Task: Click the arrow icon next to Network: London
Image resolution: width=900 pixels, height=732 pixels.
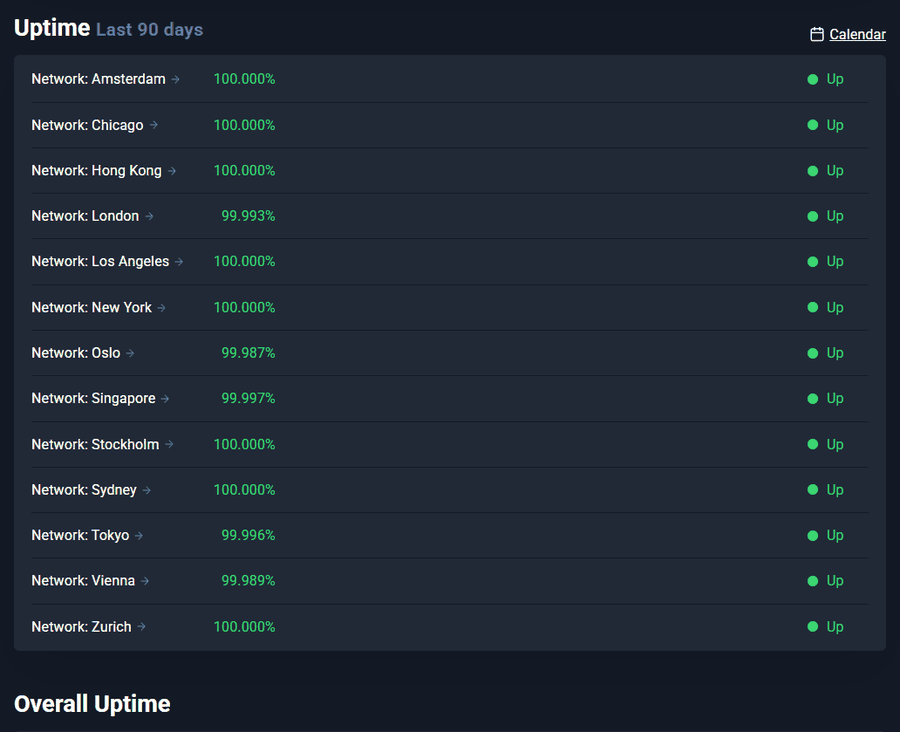Action: pos(149,216)
